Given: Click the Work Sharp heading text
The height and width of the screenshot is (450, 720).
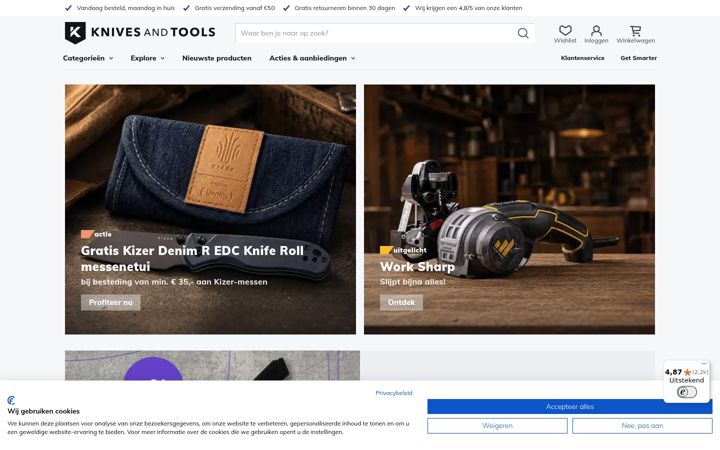Looking at the screenshot, I should click(417, 266).
